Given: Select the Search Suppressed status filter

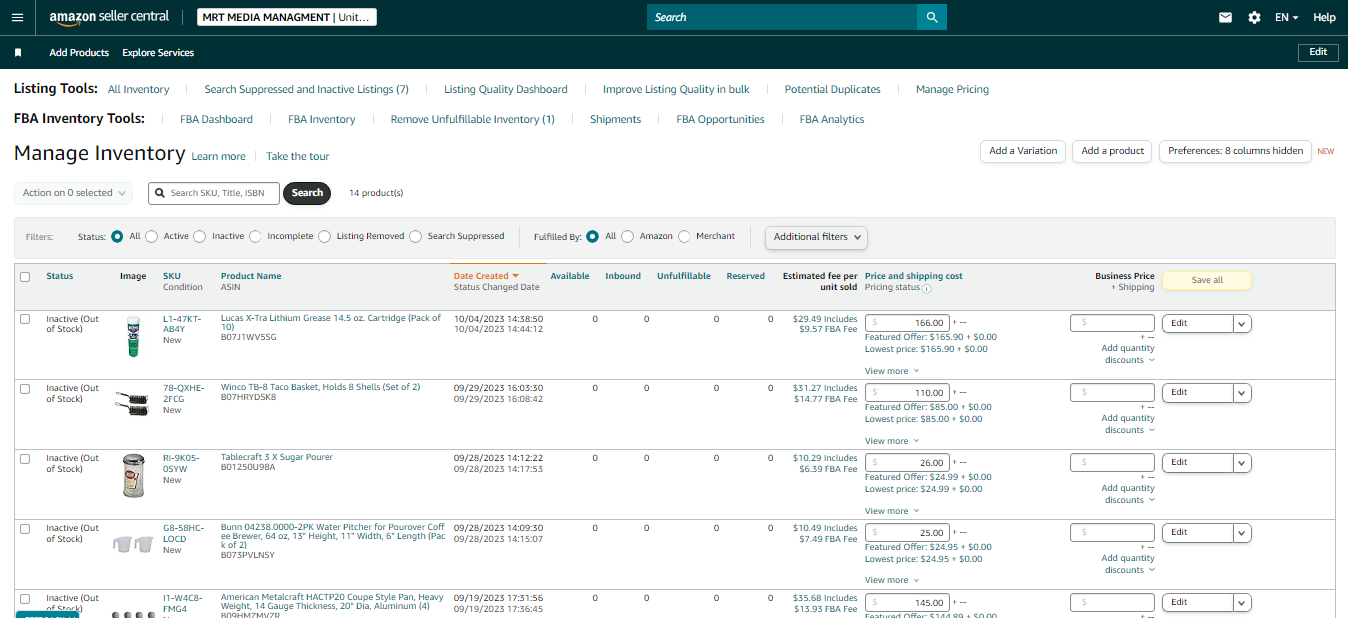Looking at the screenshot, I should pyautogui.click(x=416, y=237).
